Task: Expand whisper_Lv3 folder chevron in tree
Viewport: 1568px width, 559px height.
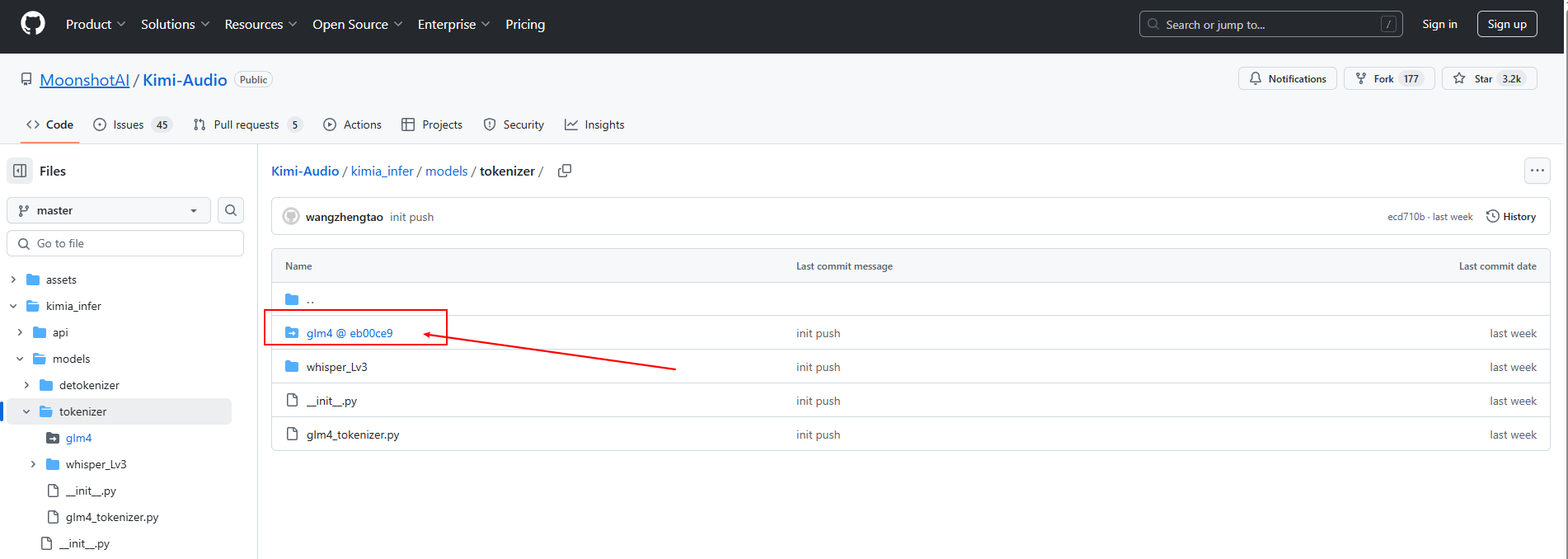Action: (x=33, y=464)
